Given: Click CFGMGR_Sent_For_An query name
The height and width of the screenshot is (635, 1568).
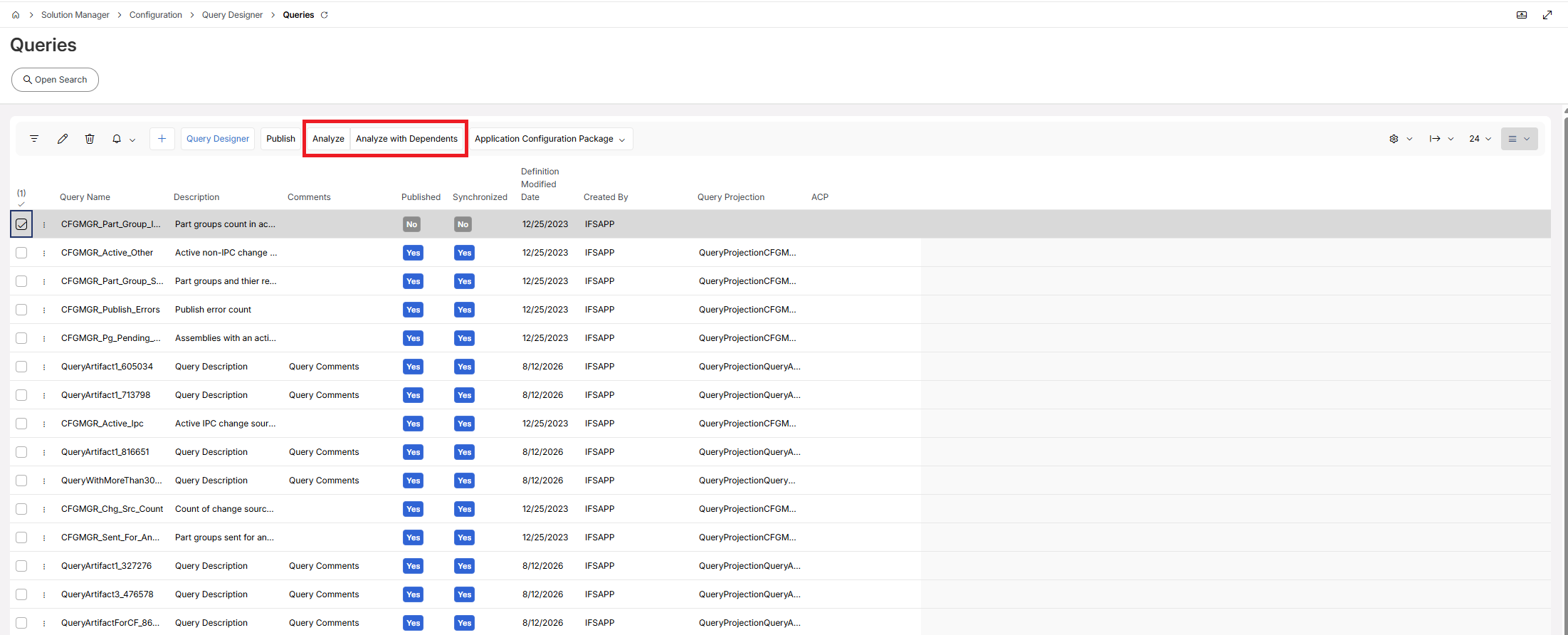Looking at the screenshot, I should [110, 537].
